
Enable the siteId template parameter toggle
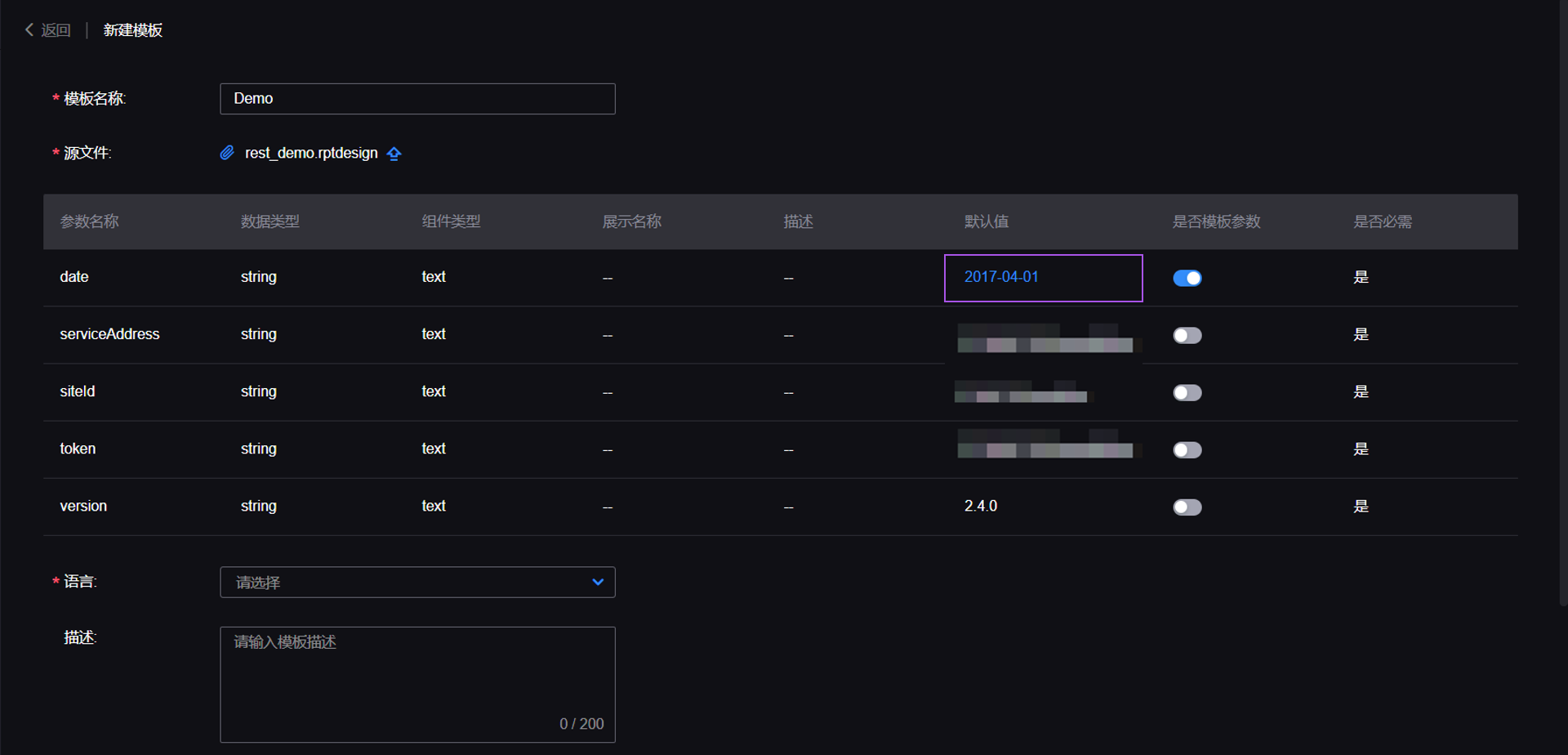(x=1187, y=392)
